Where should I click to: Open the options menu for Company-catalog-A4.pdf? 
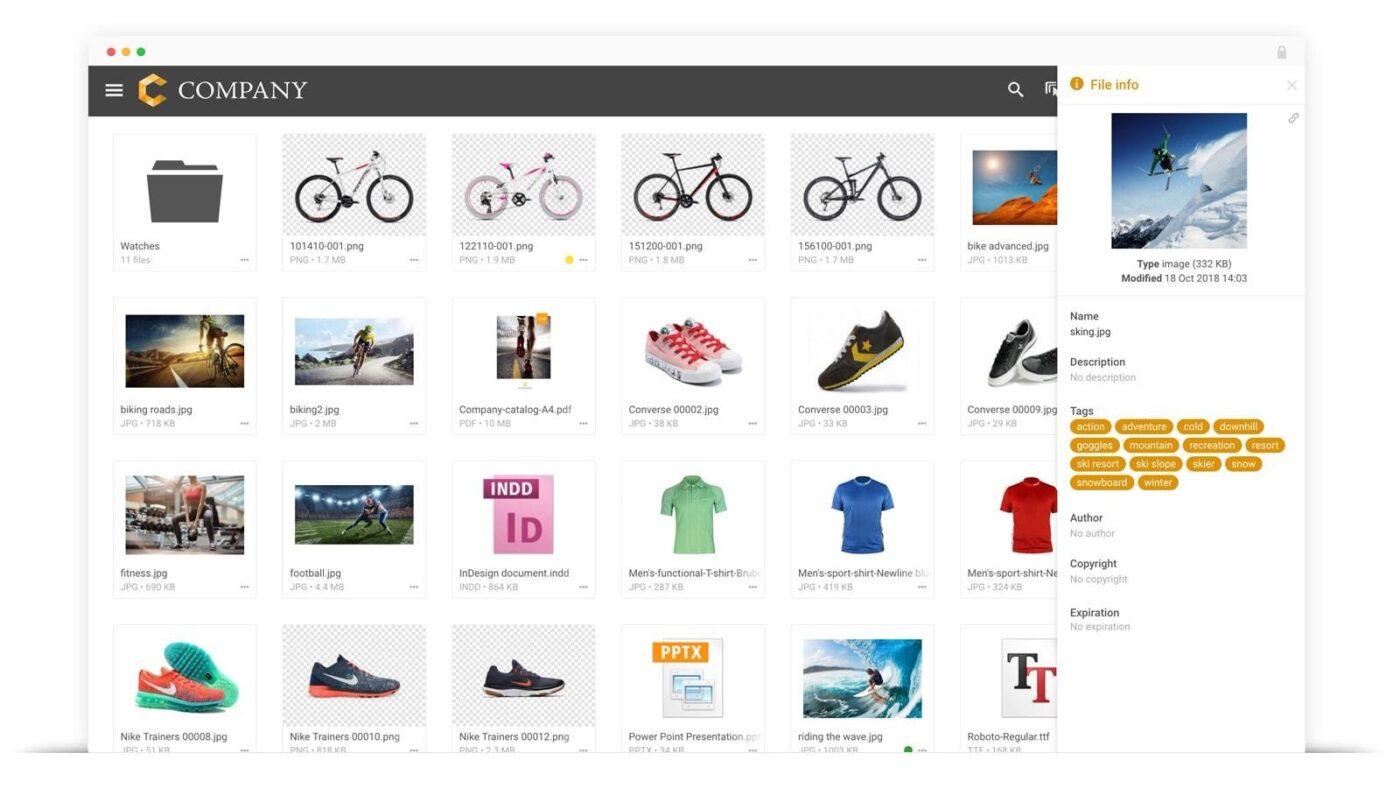pos(583,424)
